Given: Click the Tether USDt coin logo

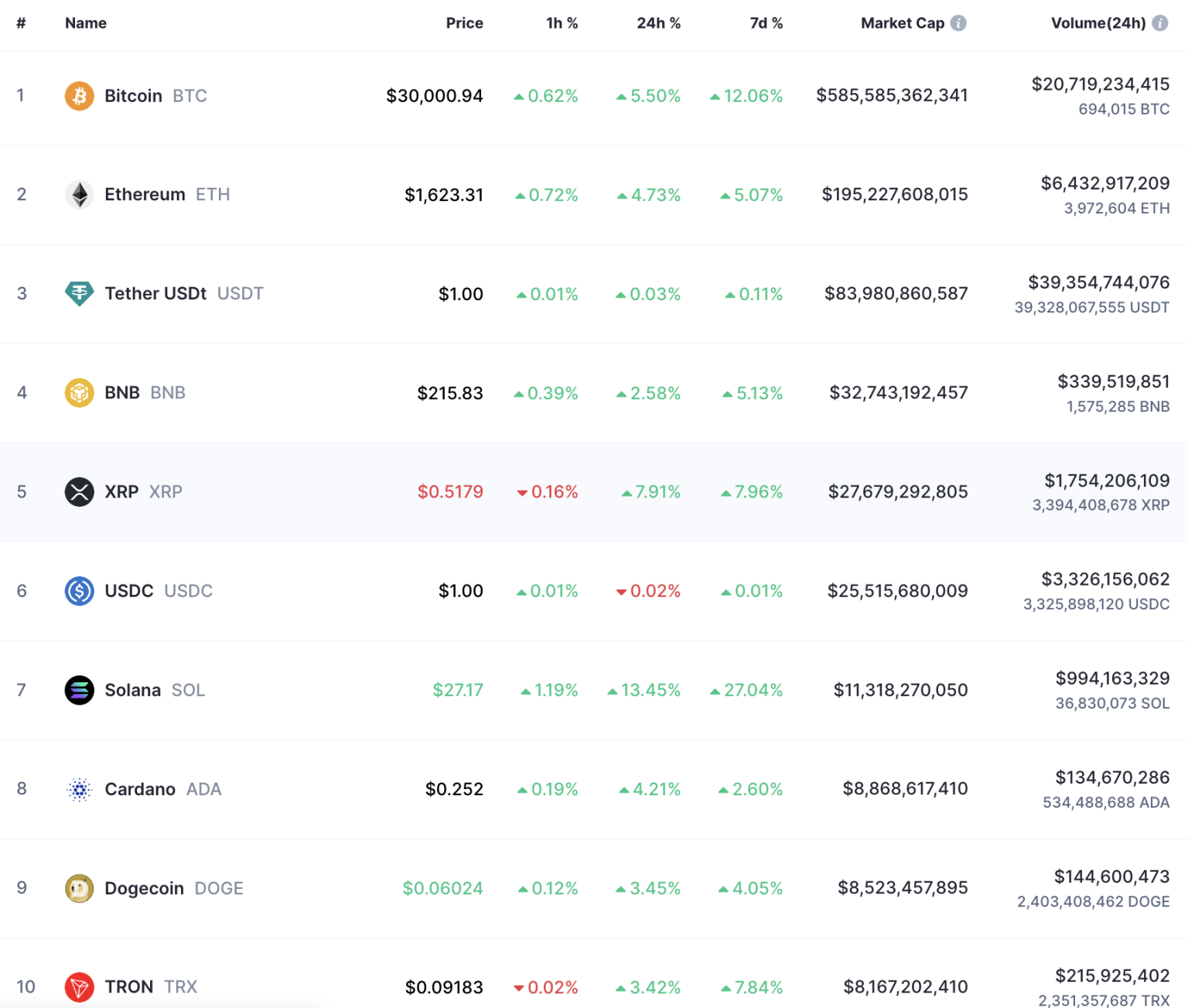Looking at the screenshot, I should [79, 293].
